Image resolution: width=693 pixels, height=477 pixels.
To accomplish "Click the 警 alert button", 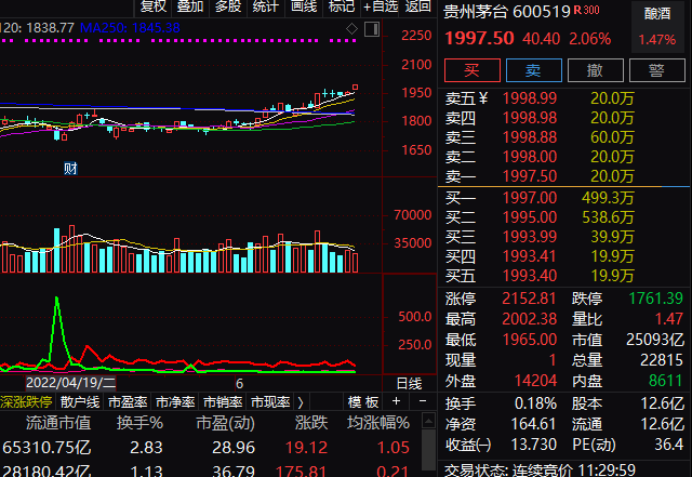I will point(657,70).
